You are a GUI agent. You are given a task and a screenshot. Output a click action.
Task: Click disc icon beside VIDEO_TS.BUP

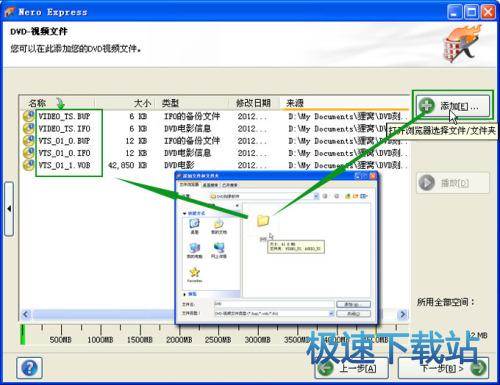point(29,116)
